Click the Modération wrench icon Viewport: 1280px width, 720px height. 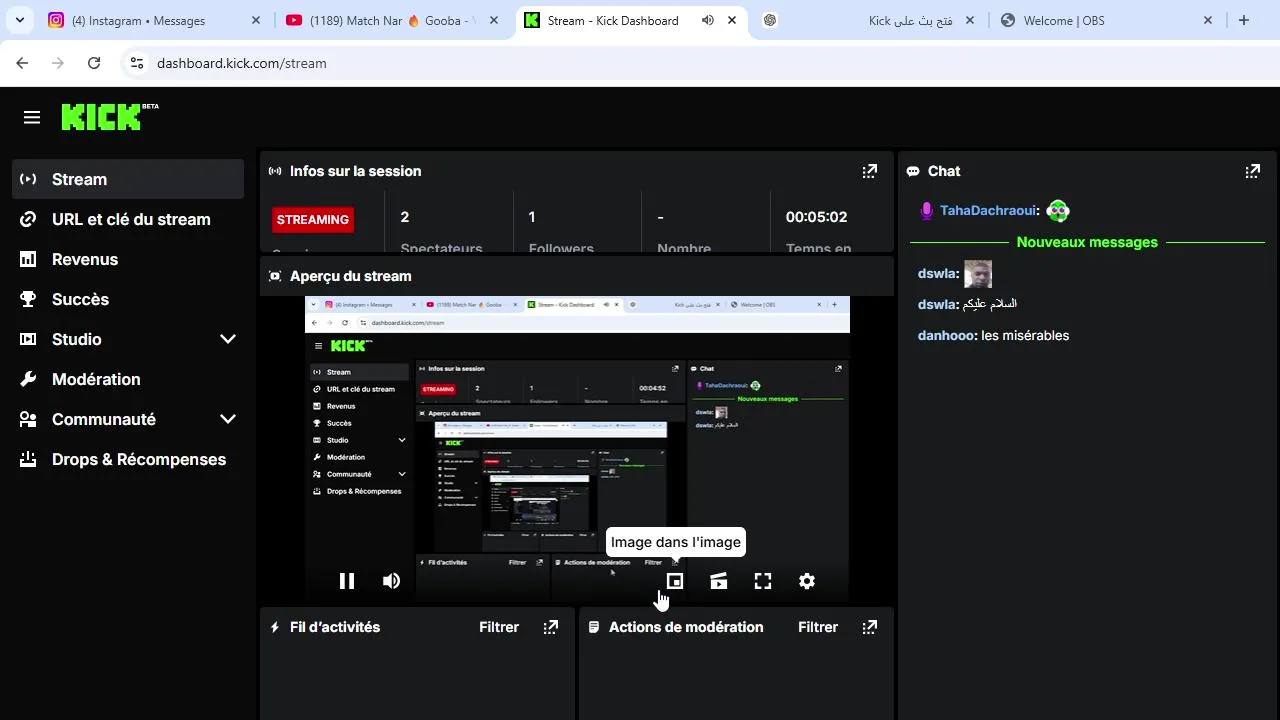pyautogui.click(x=29, y=379)
